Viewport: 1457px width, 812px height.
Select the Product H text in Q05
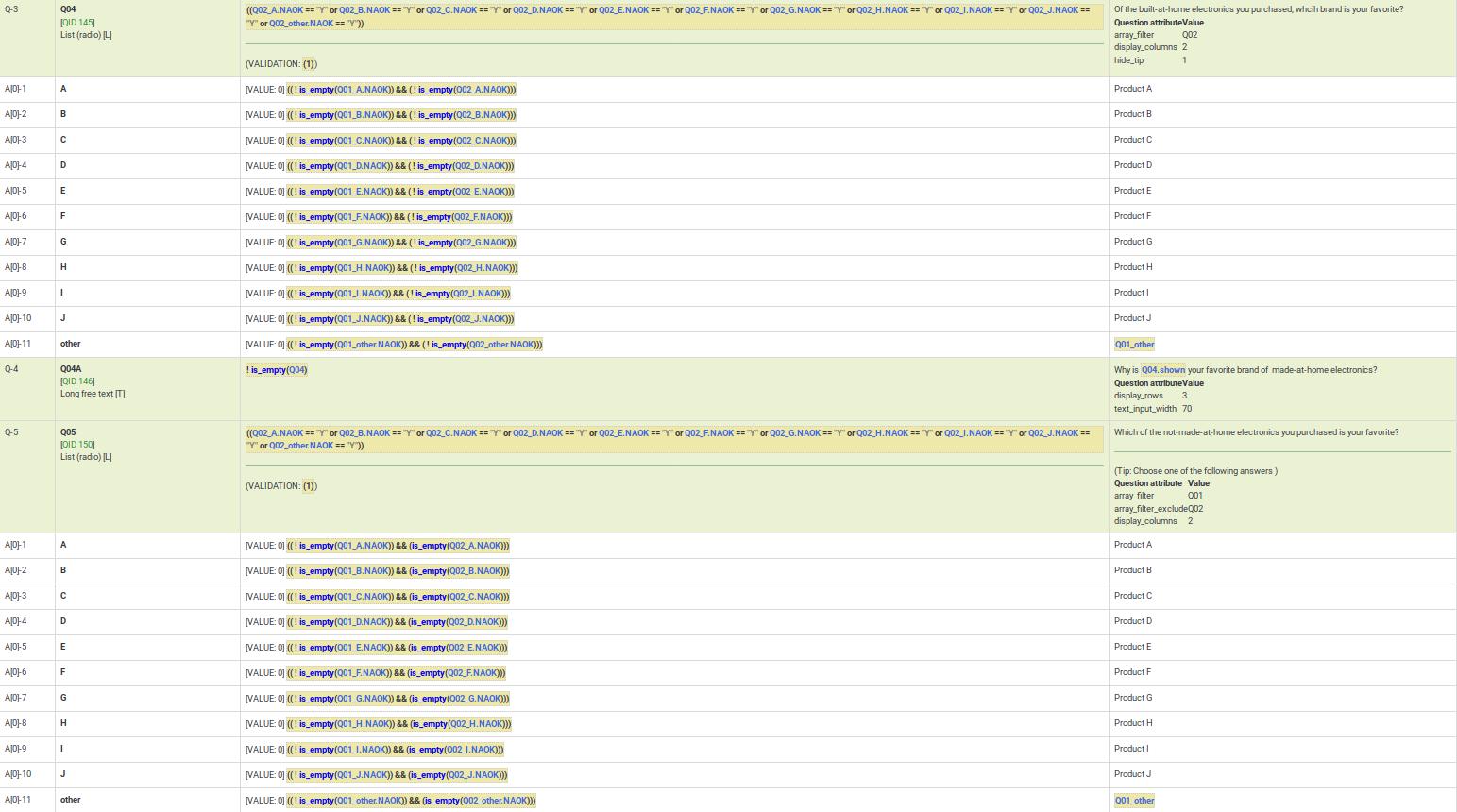click(1133, 723)
